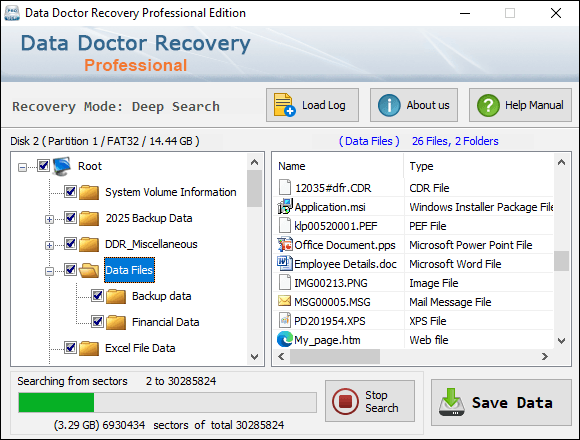580x440 pixels.
Task: Select the MSG00005.MSG envelope icon
Action: click(x=284, y=301)
